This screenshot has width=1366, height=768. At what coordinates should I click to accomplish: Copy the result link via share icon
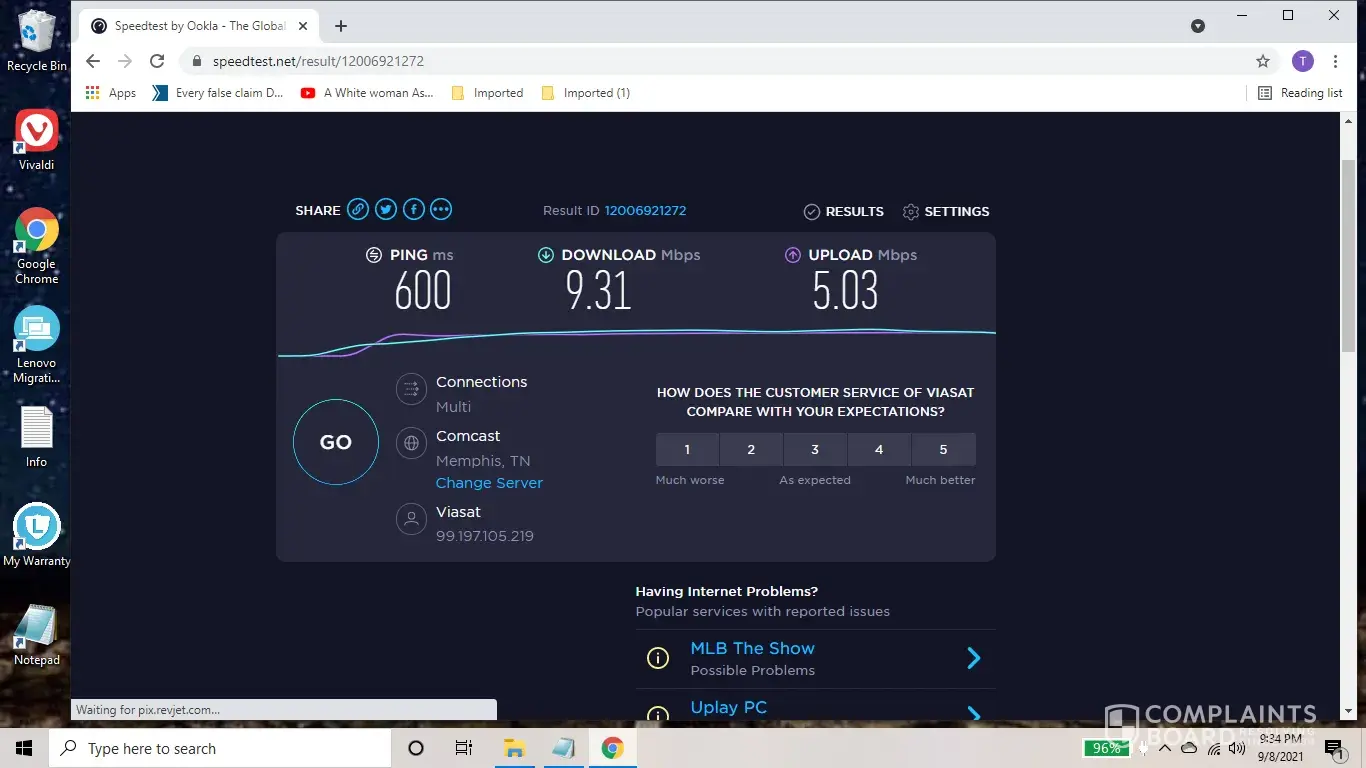click(x=358, y=210)
